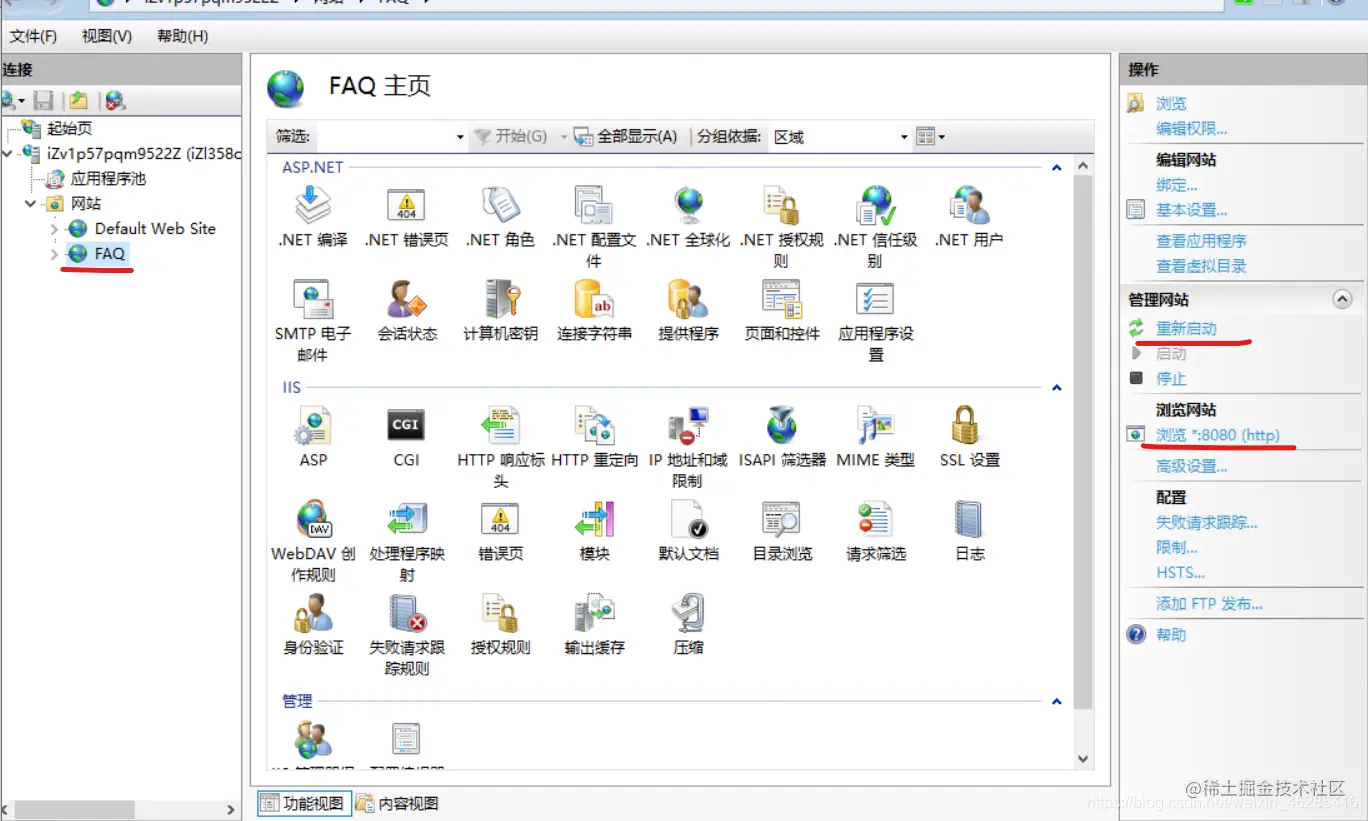Click the 浏览 *:8080 (http) link
Image resolution: width=1368 pixels, height=821 pixels.
(x=1218, y=435)
